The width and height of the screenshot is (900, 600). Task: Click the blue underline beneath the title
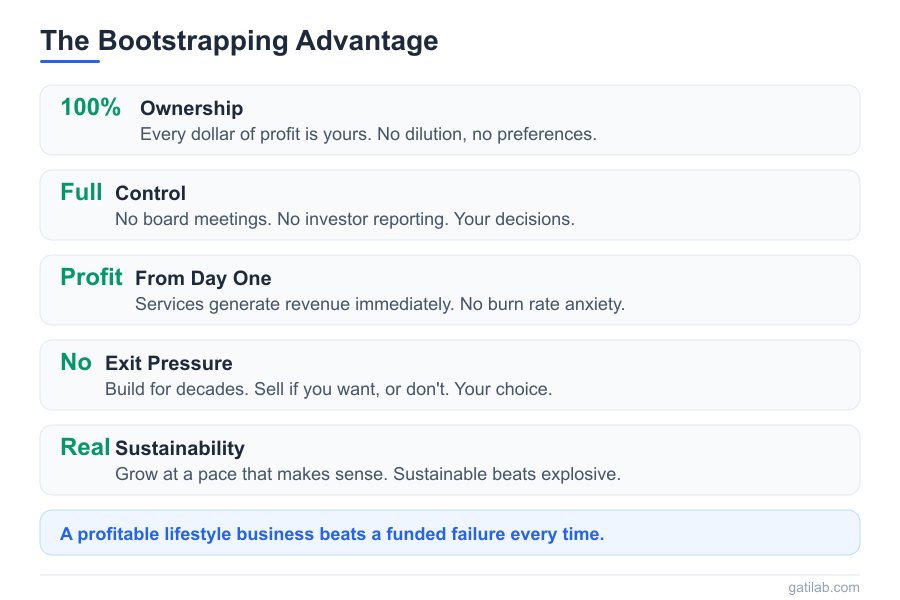(x=70, y=61)
